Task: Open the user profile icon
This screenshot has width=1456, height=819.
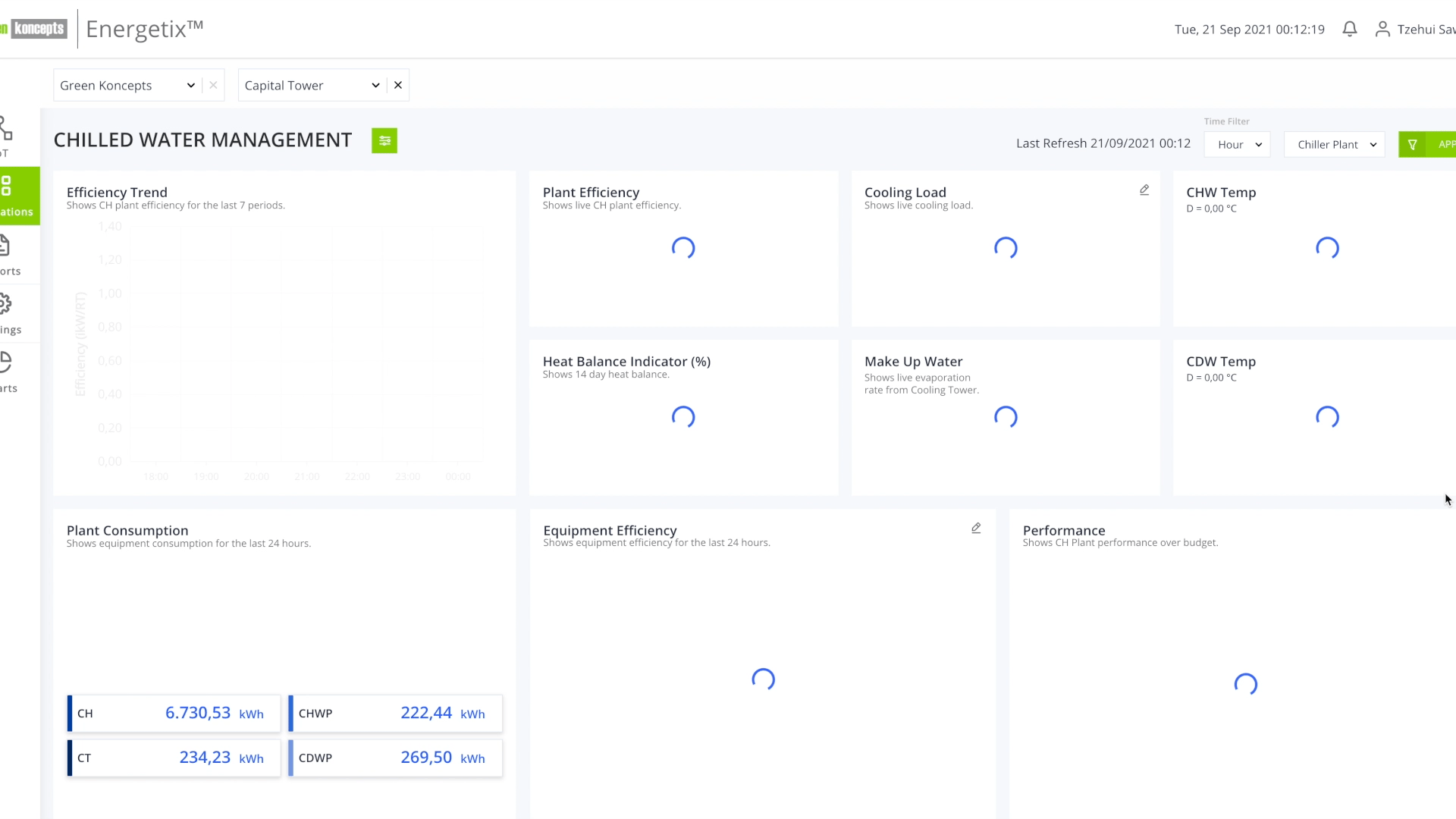Action: (1382, 29)
